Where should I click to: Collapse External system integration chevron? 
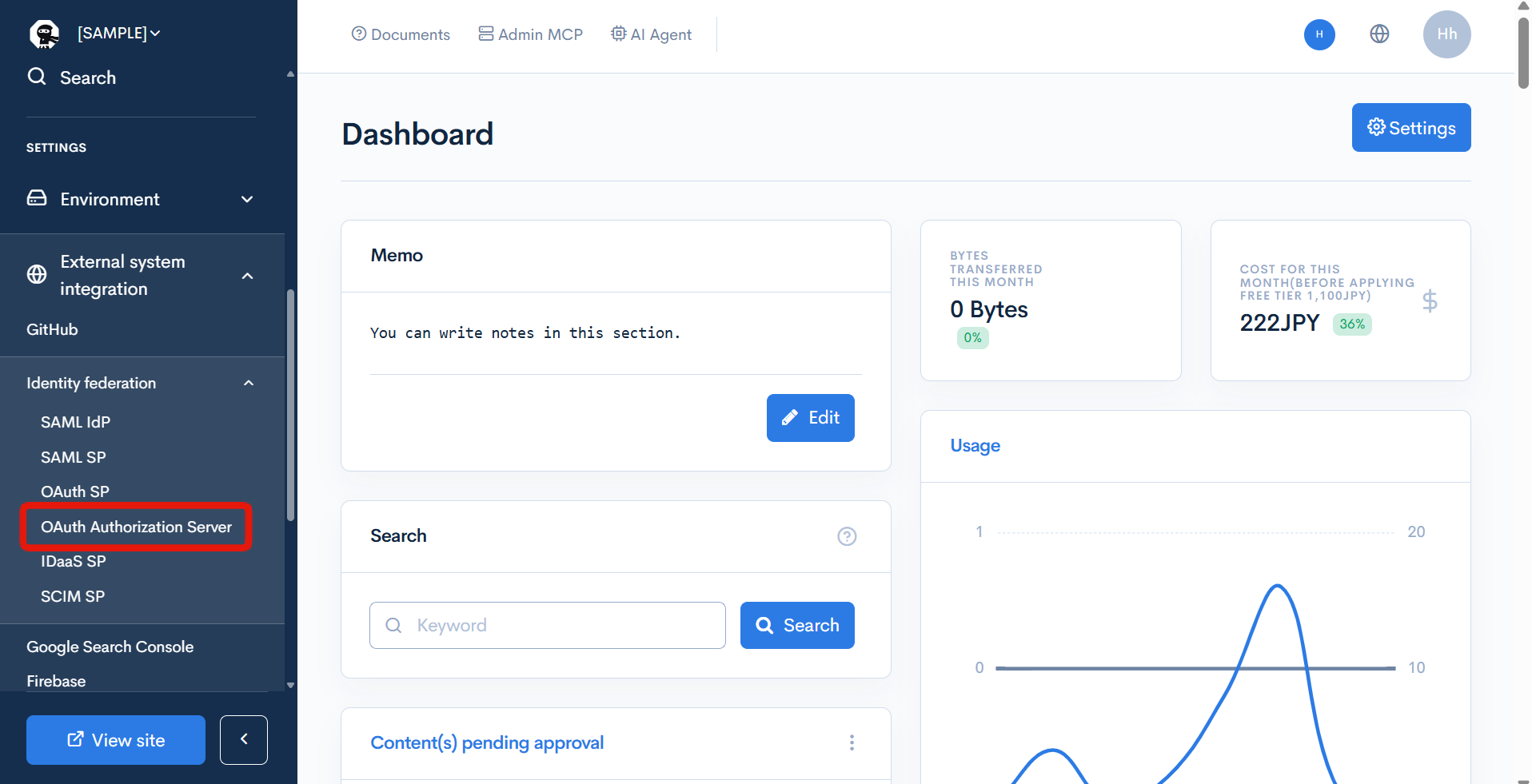(x=248, y=276)
